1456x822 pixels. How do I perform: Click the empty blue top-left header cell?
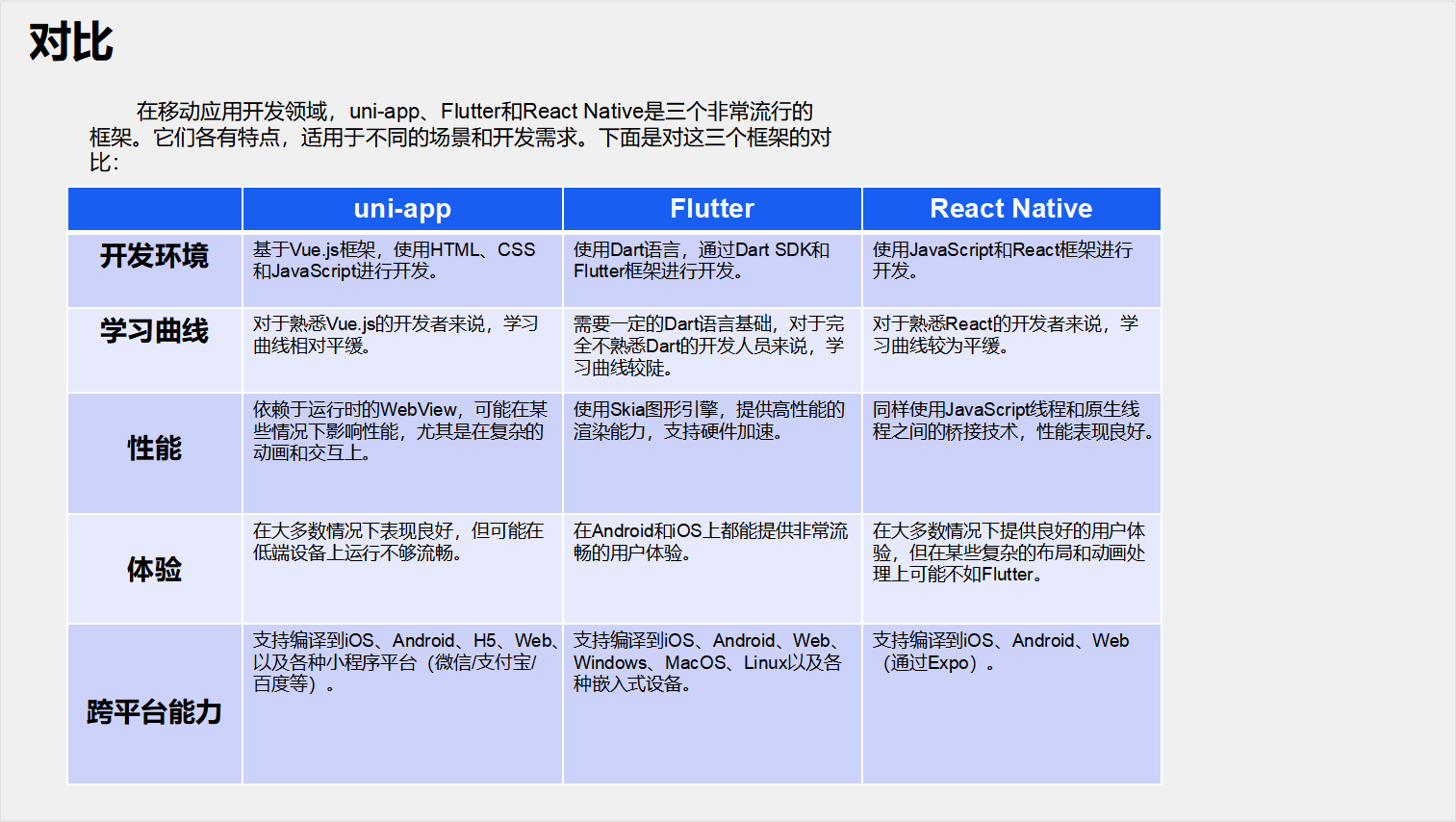153,209
